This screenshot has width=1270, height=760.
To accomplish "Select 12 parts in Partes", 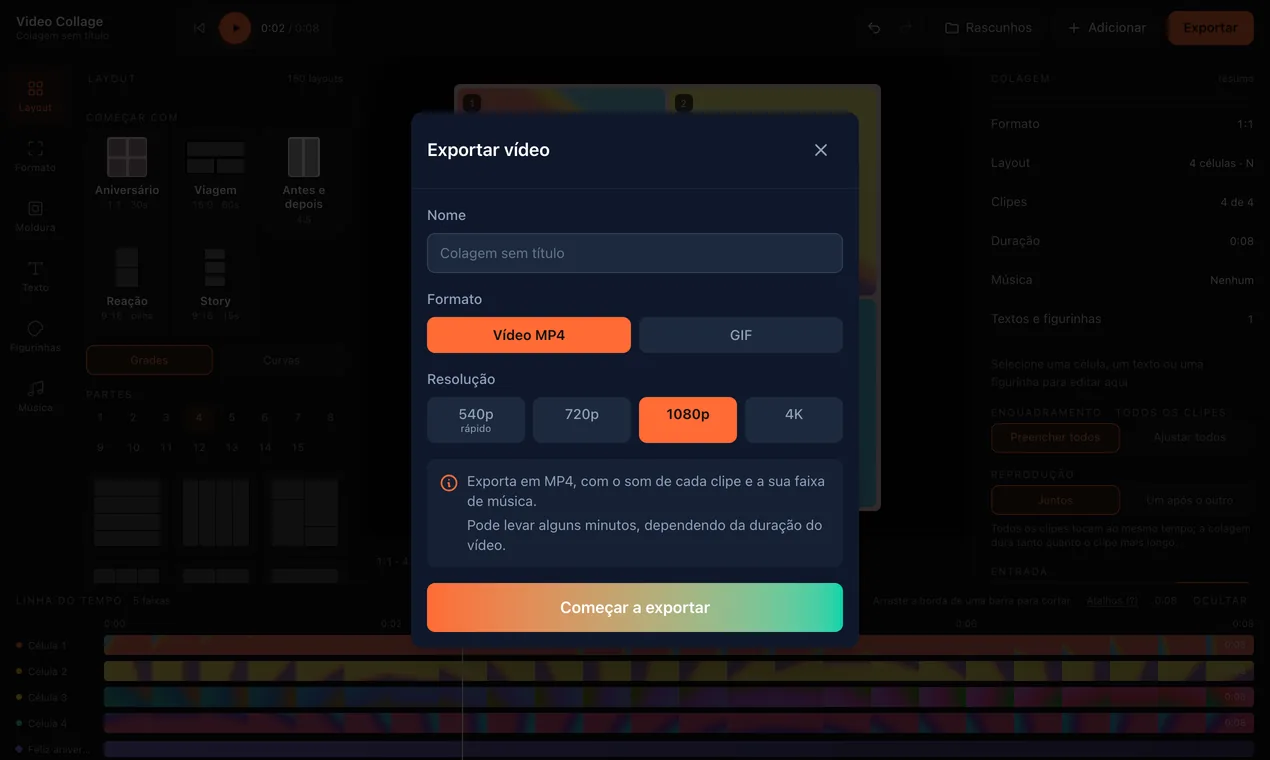I will (x=199, y=448).
